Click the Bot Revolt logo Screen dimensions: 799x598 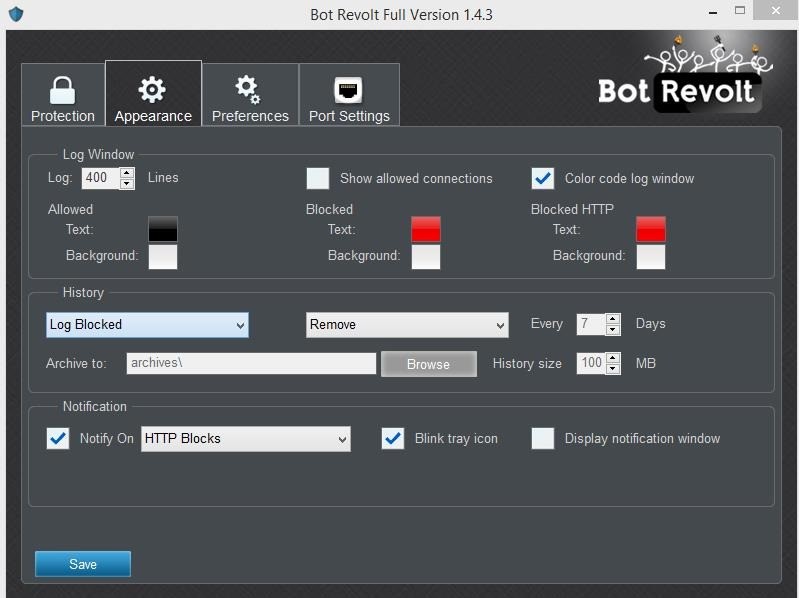tap(684, 75)
